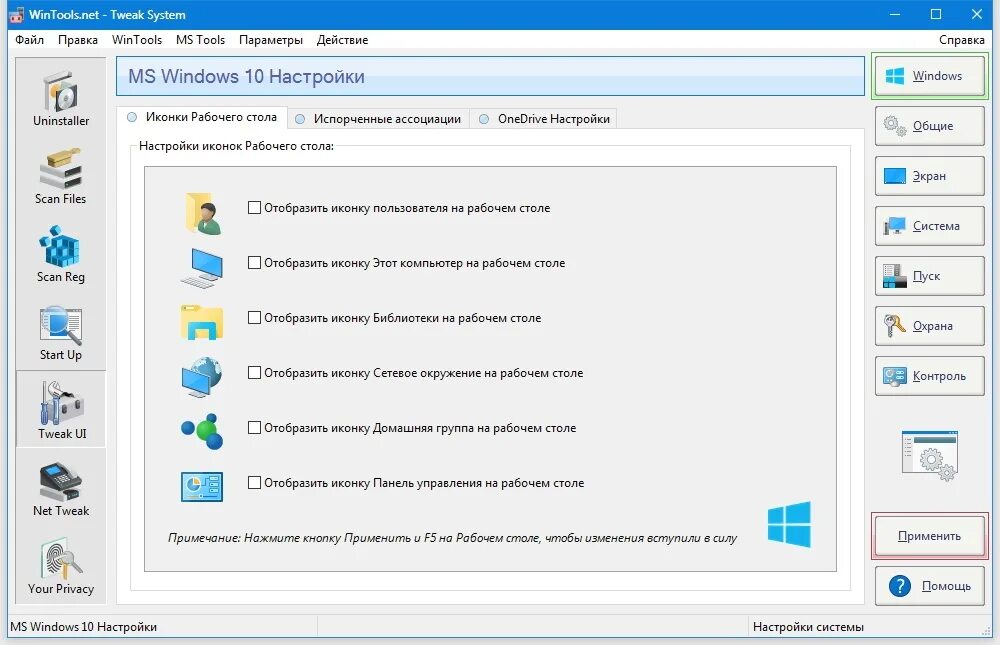Open the Файл menu
The width and height of the screenshot is (1000, 645).
tap(29, 40)
